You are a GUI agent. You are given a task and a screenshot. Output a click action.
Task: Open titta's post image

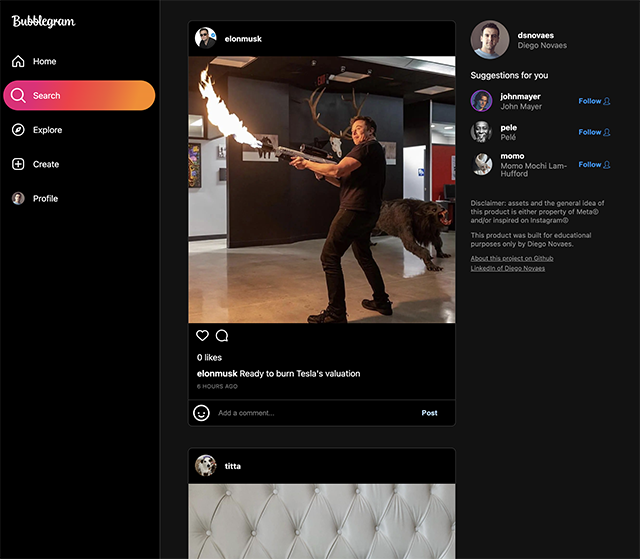coord(322,521)
